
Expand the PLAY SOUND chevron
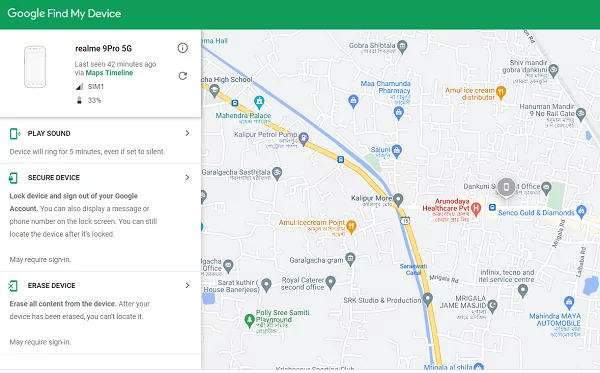(187, 133)
